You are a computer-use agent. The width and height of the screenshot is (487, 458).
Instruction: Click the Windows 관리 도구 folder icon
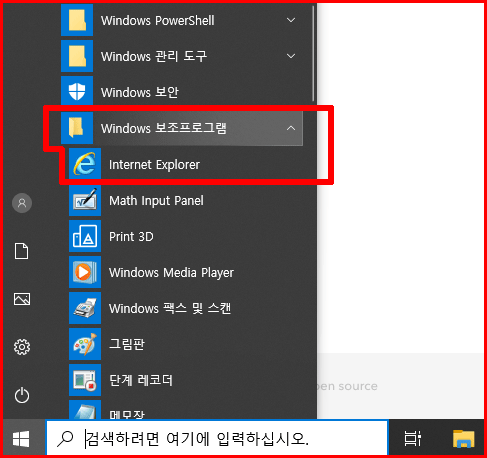point(77,56)
